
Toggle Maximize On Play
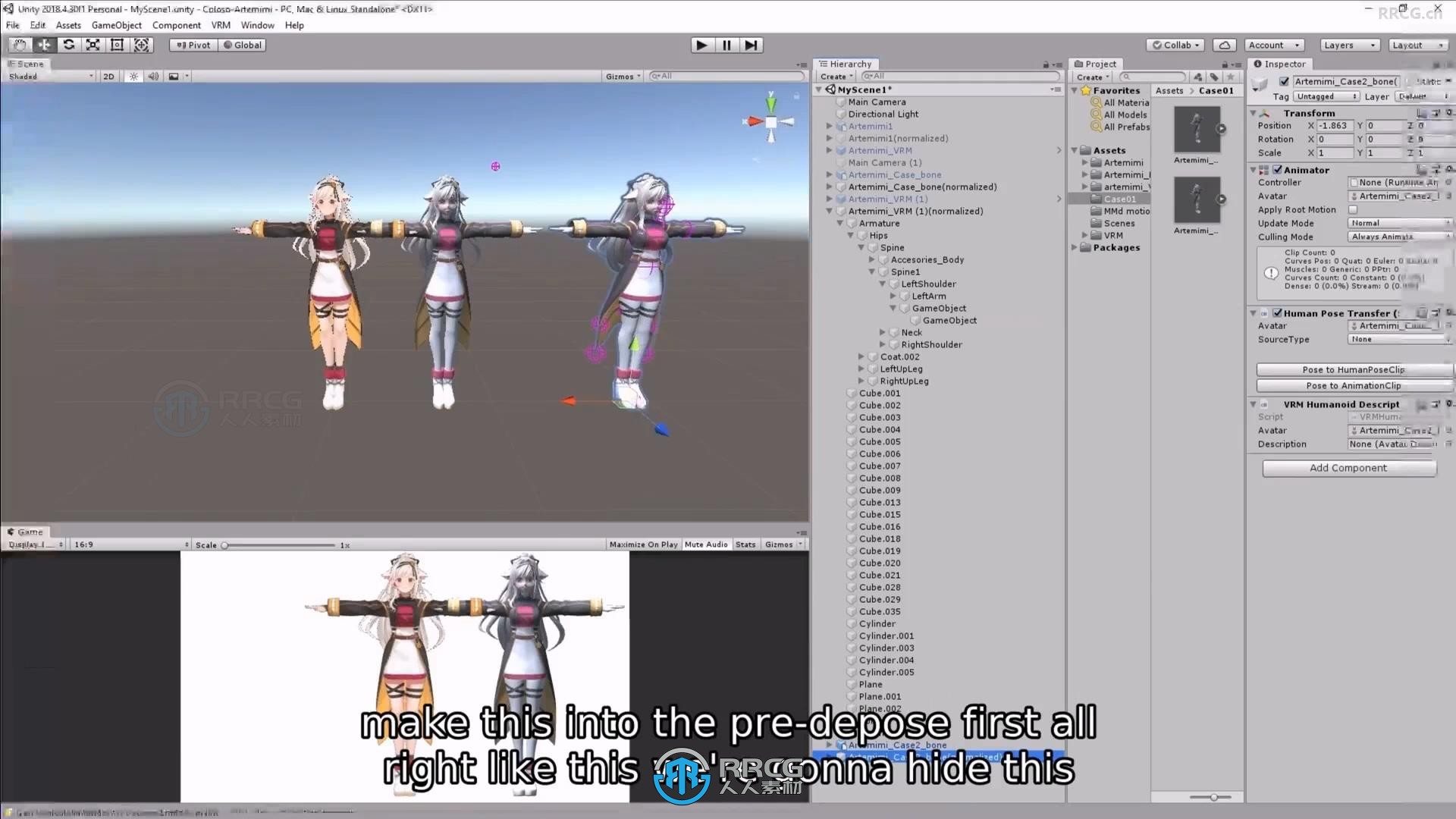tap(643, 544)
